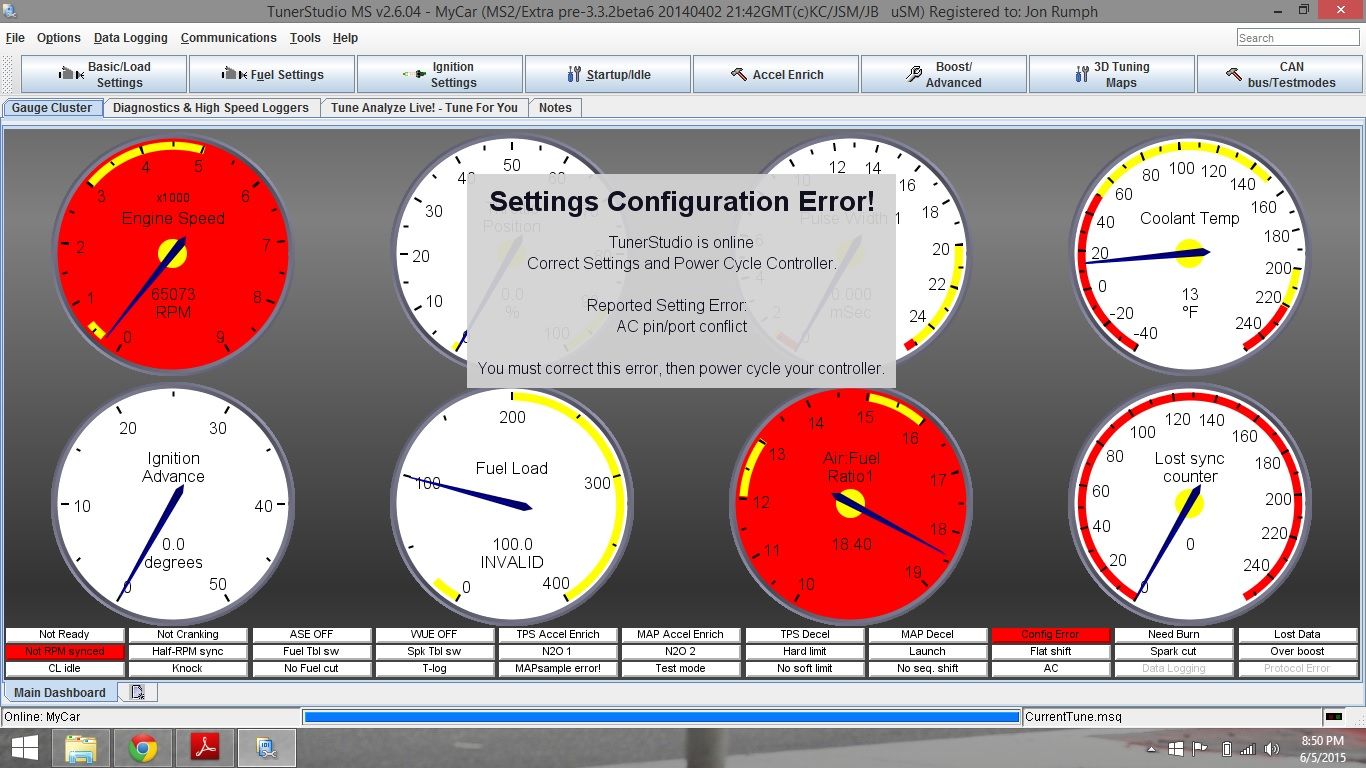Open Adobe Reader from the taskbar

(x=206, y=748)
